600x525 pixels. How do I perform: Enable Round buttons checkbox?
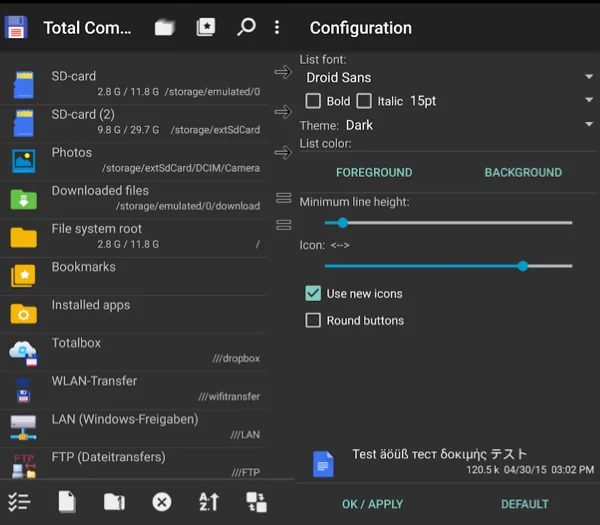tap(313, 320)
